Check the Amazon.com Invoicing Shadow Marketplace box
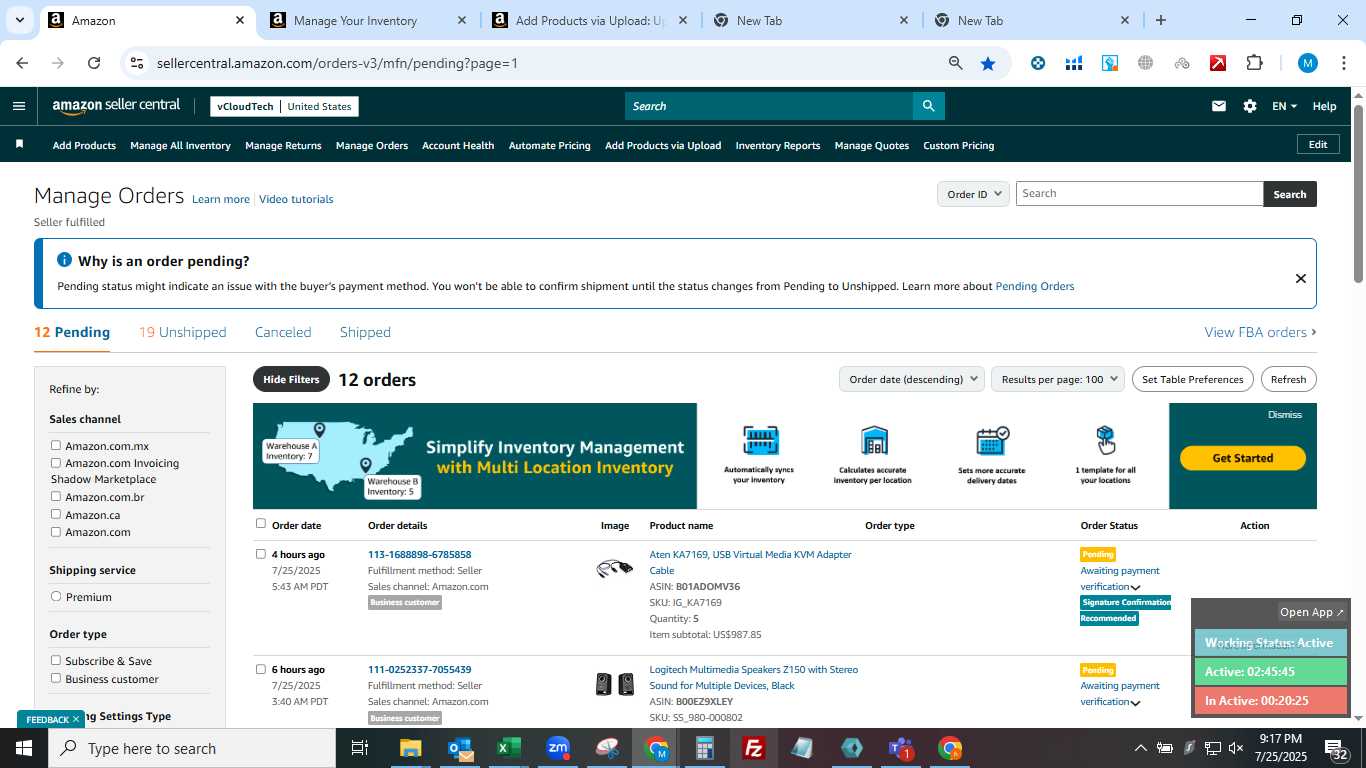Screen dimensions: 1366x768 click(56, 463)
